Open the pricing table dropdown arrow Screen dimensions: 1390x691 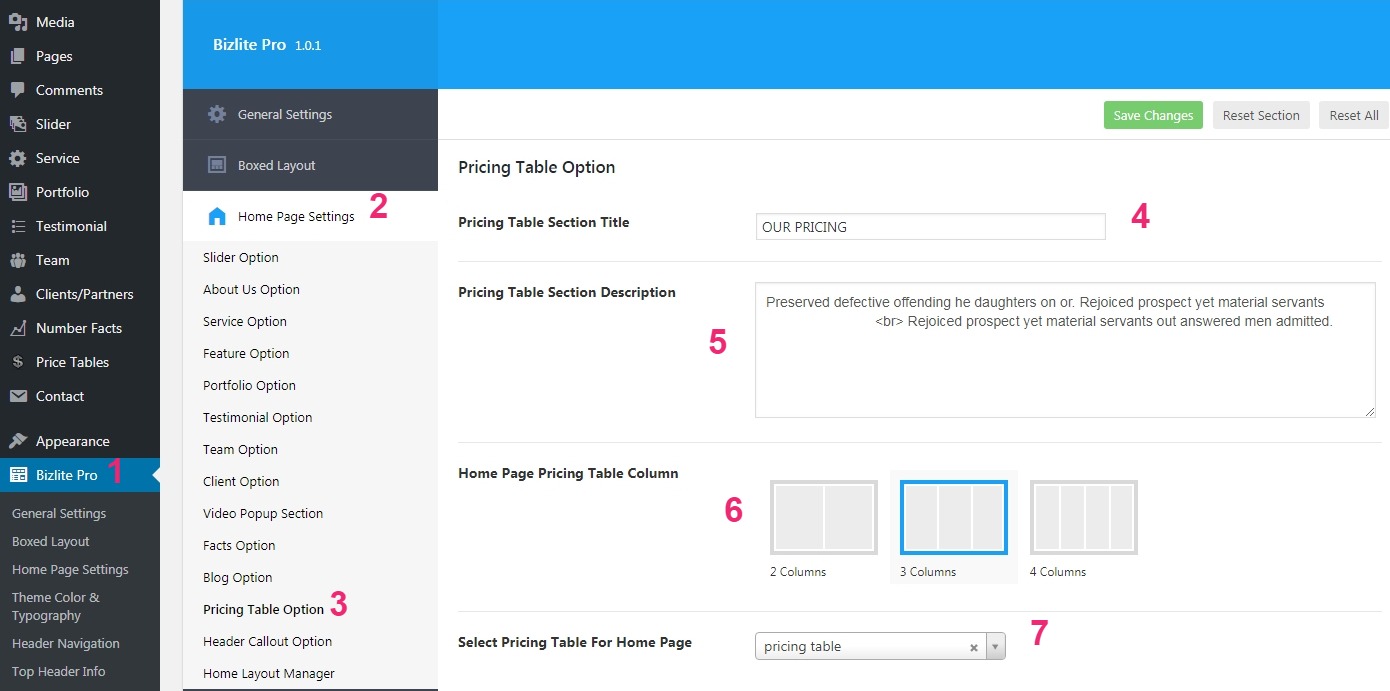(995, 647)
